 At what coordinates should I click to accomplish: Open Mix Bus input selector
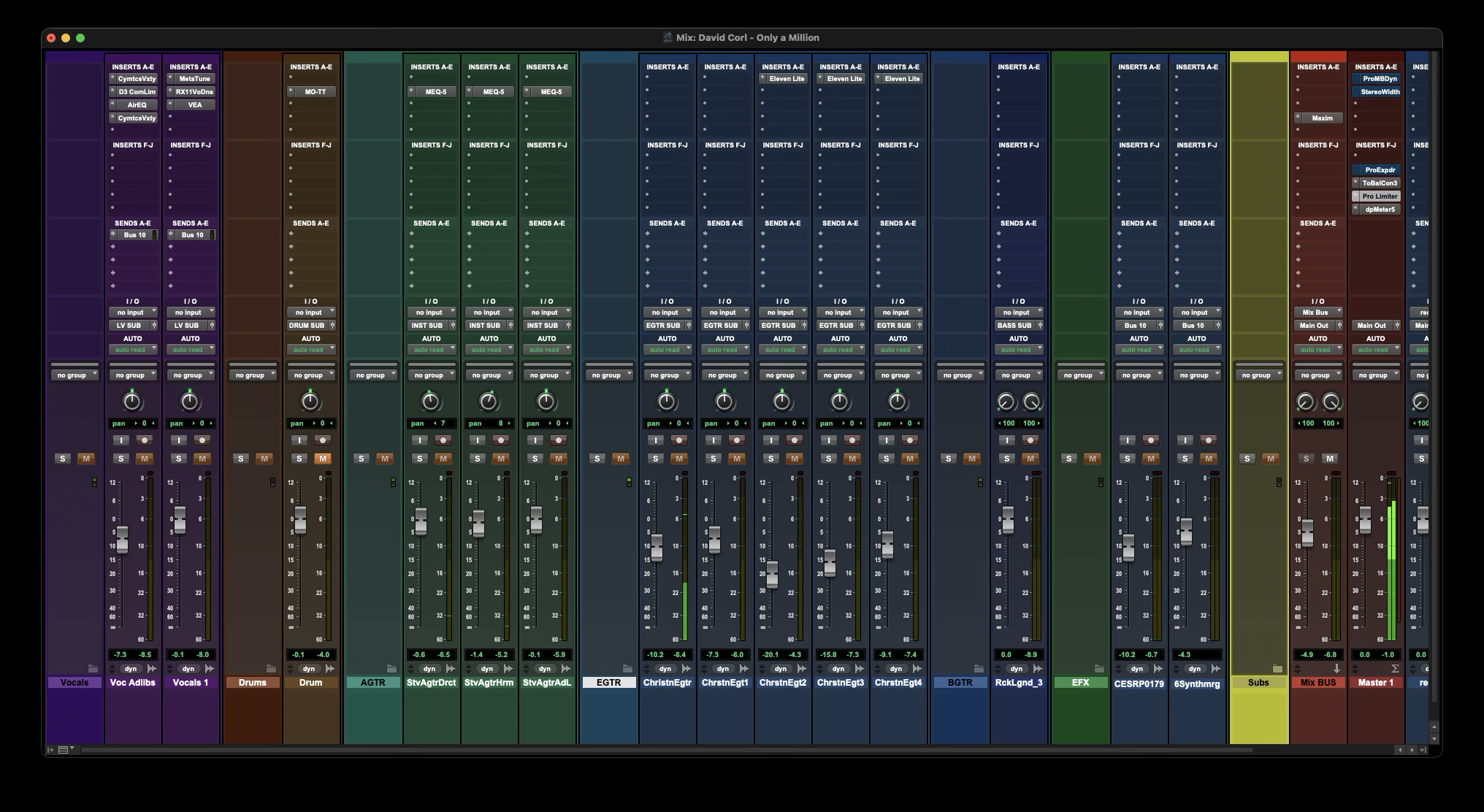(x=1318, y=313)
